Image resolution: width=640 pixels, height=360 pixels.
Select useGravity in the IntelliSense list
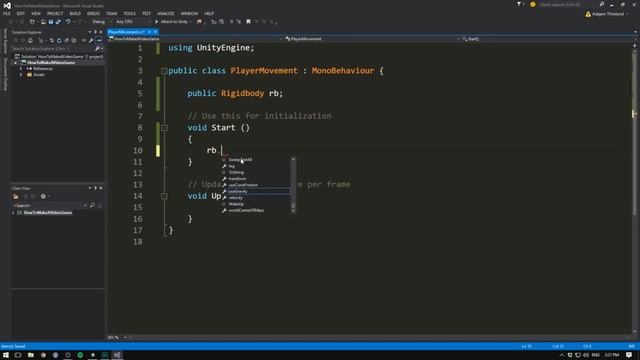(256, 191)
